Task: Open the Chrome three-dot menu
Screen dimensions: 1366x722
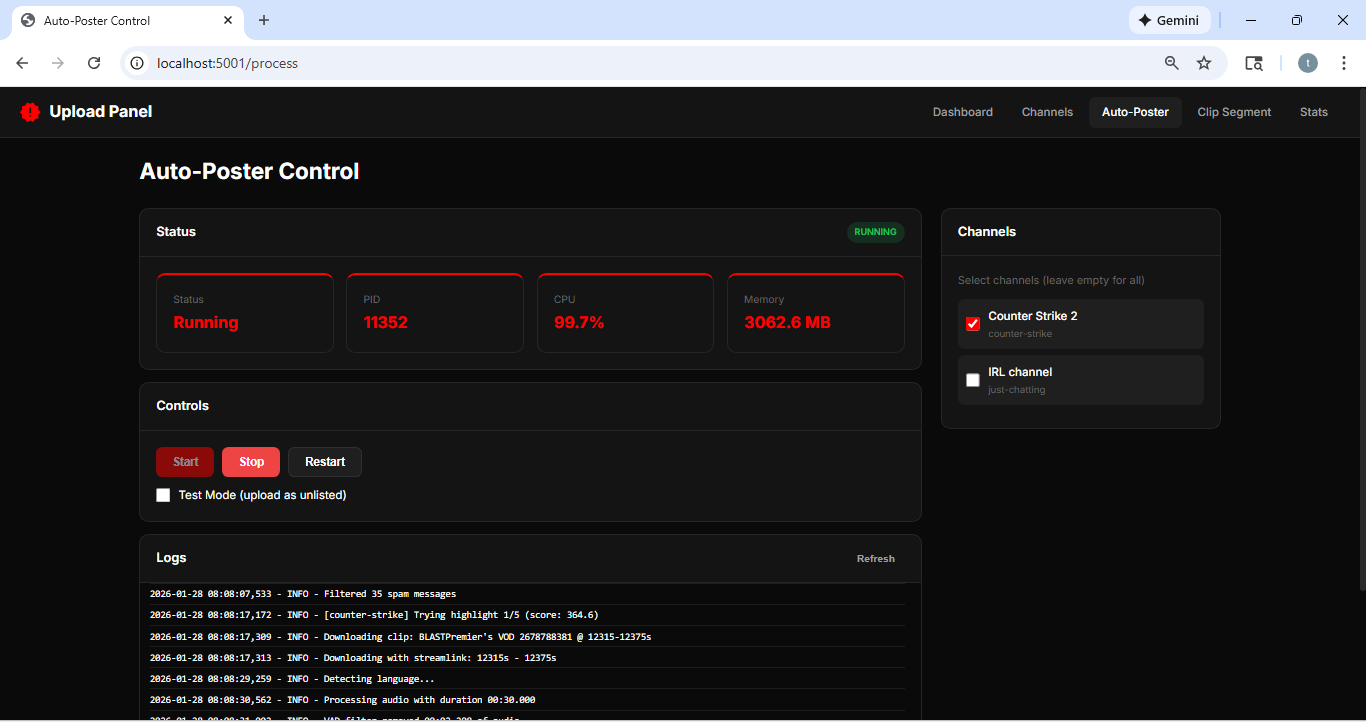Action: coord(1344,63)
